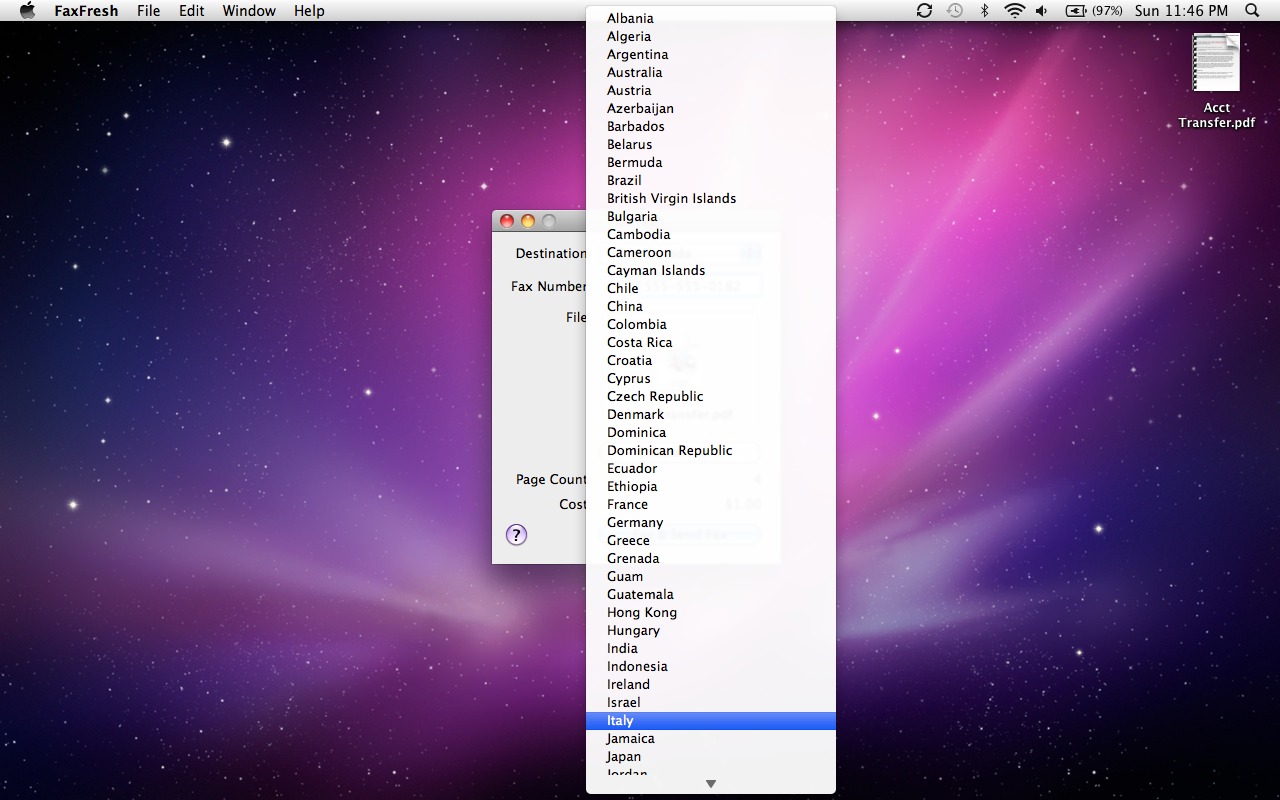The width and height of the screenshot is (1280, 800).
Task: Open the Time Machine menu bar icon
Action: 955,11
